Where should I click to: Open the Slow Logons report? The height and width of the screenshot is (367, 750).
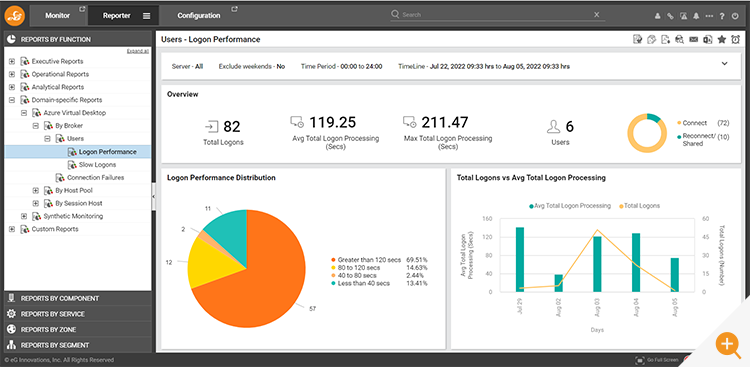click(98, 165)
